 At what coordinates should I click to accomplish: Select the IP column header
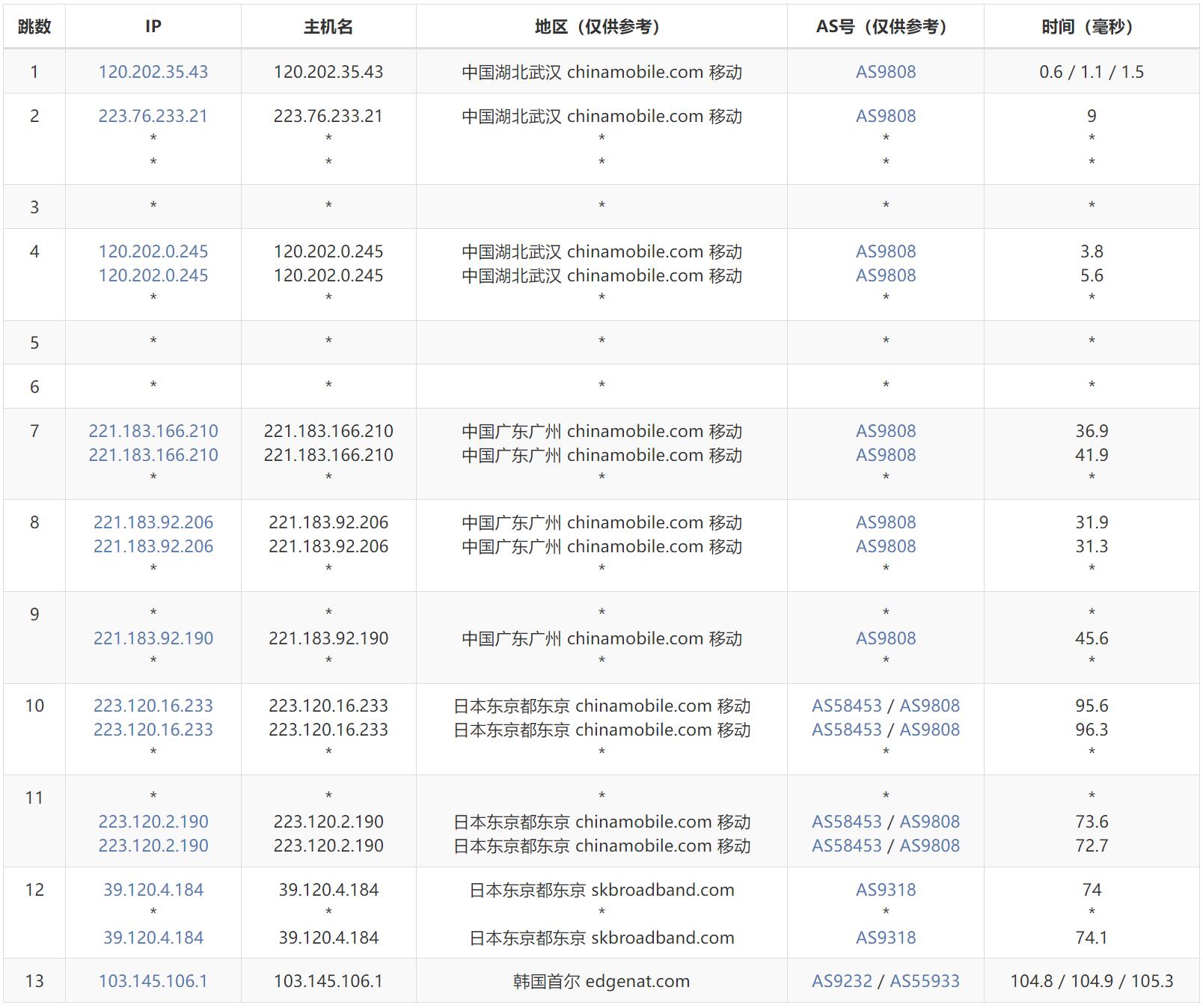153,27
